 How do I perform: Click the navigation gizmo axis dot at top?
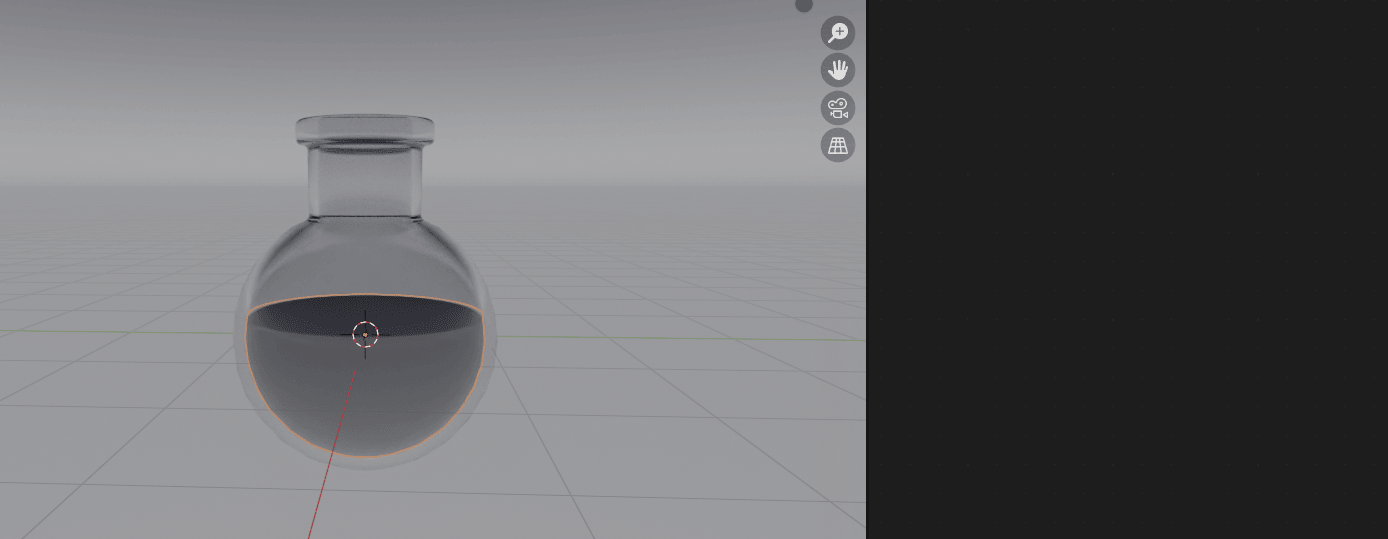[x=804, y=5]
